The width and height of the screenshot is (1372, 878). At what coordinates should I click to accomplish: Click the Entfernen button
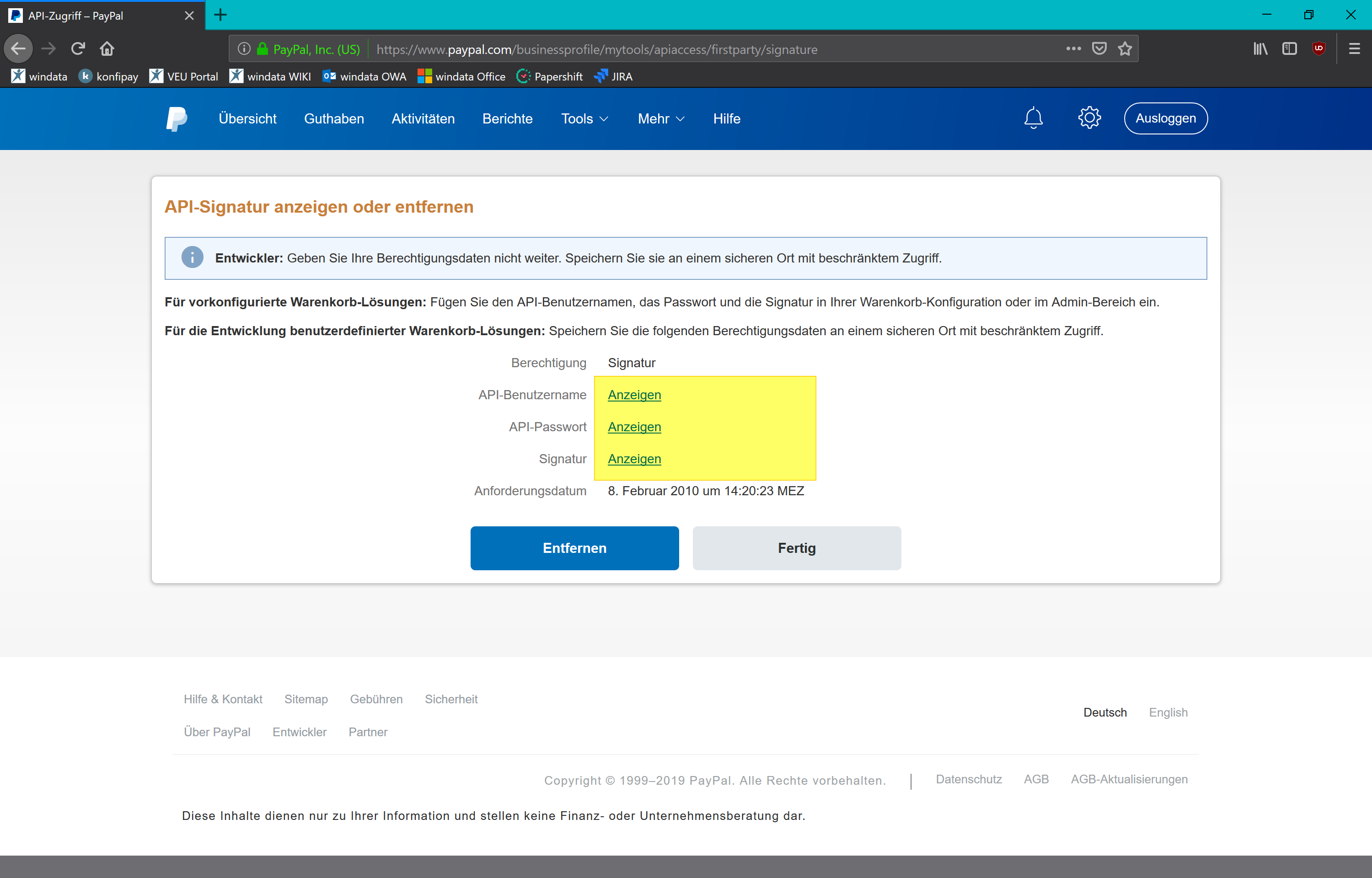pyautogui.click(x=574, y=548)
